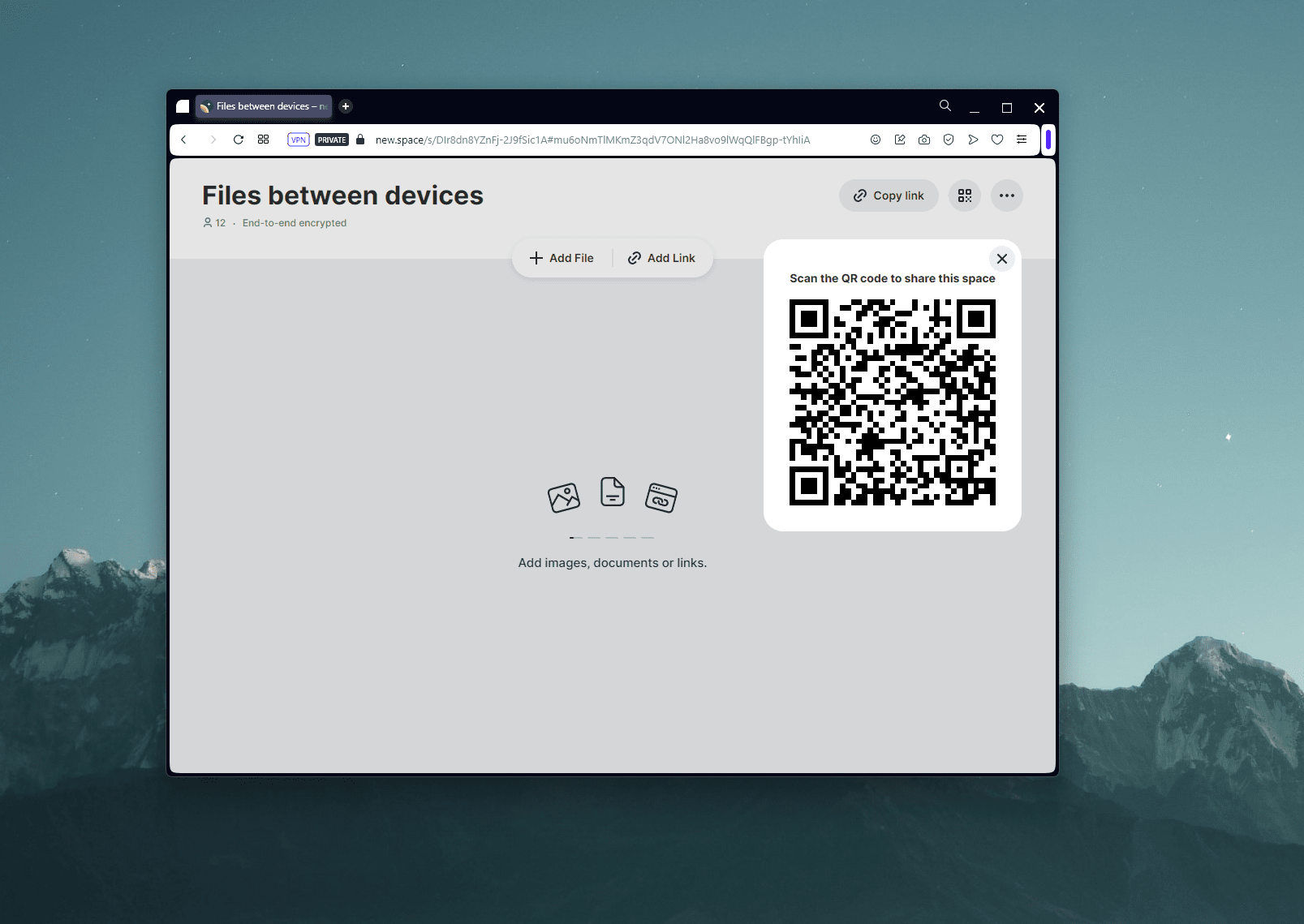Close the browser window
This screenshot has height=924, width=1304.
[1039, 107]
